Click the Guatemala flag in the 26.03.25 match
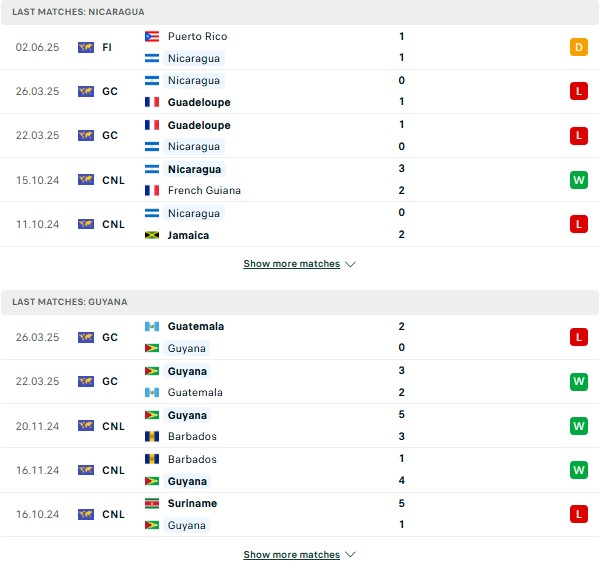Image resolution: width=602 pixels, height=572 pixels. (152, 327)
